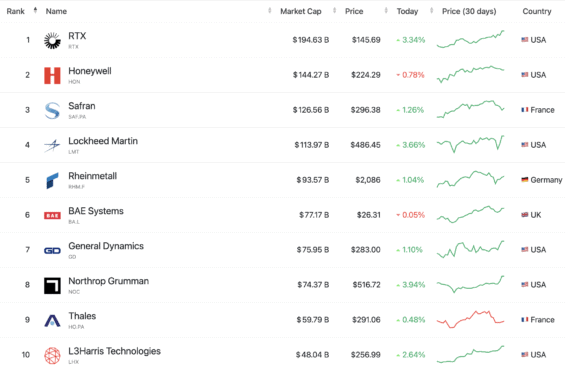
Task: Click Honeywell 30-day price sparkline chart
Action: [x=470, y=74]
